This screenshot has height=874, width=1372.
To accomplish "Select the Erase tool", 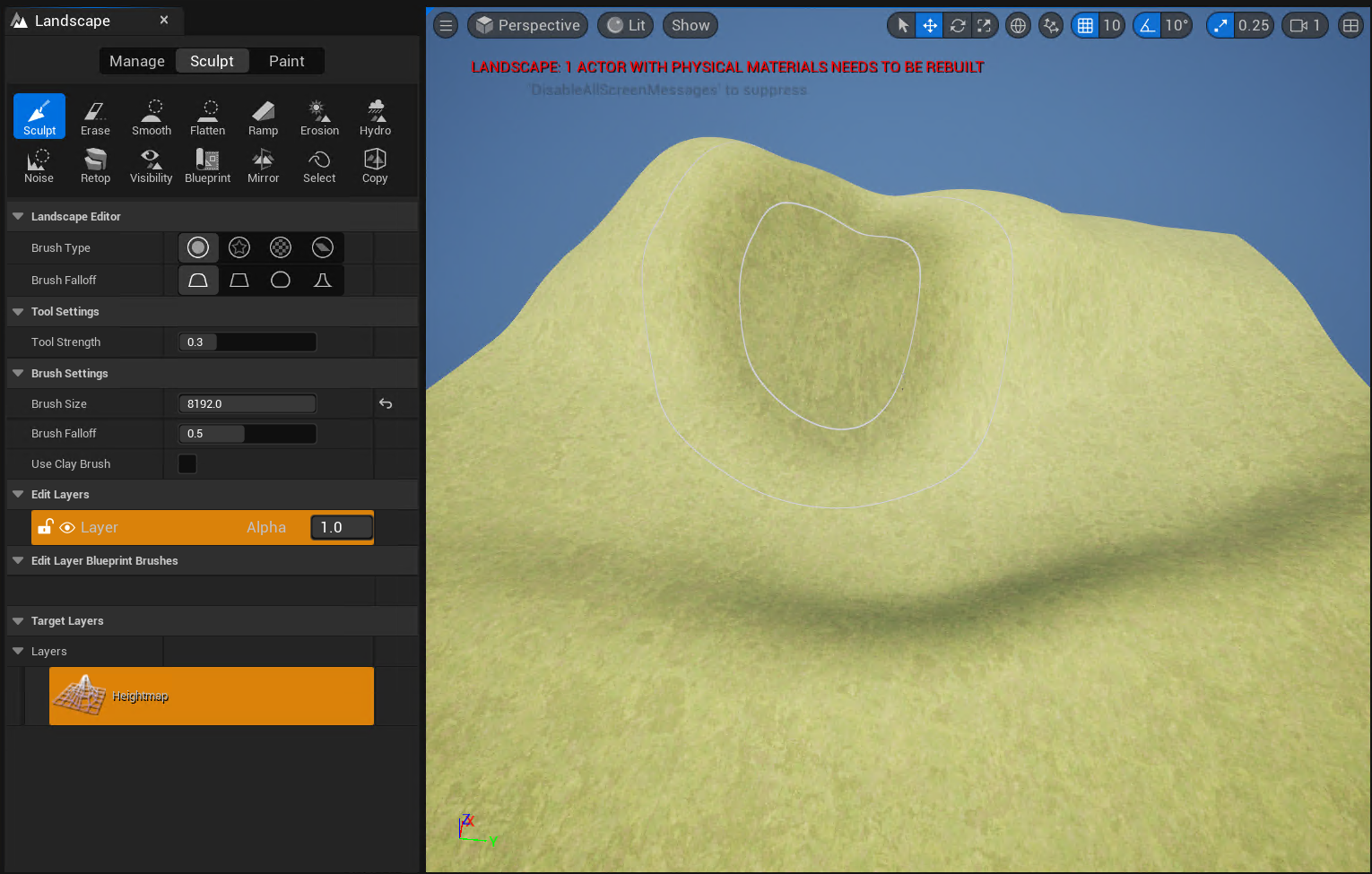I will tap(95, 117).
